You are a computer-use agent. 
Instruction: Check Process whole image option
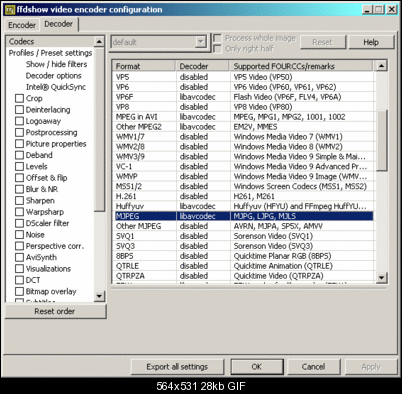coord(217,38)
